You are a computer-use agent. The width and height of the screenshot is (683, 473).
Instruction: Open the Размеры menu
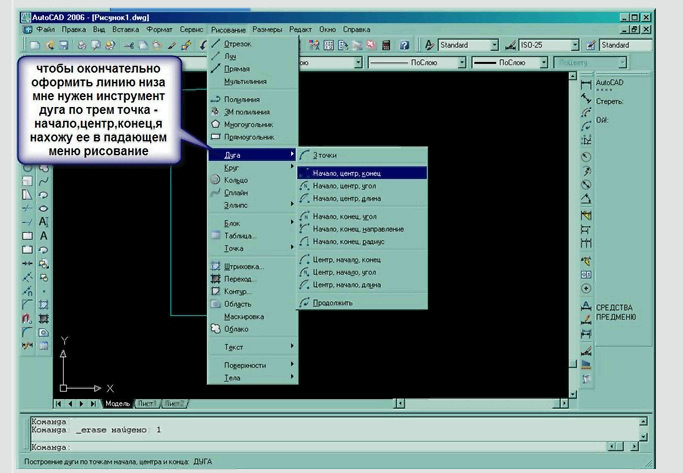pyautogui.click(x=266, y=30)
